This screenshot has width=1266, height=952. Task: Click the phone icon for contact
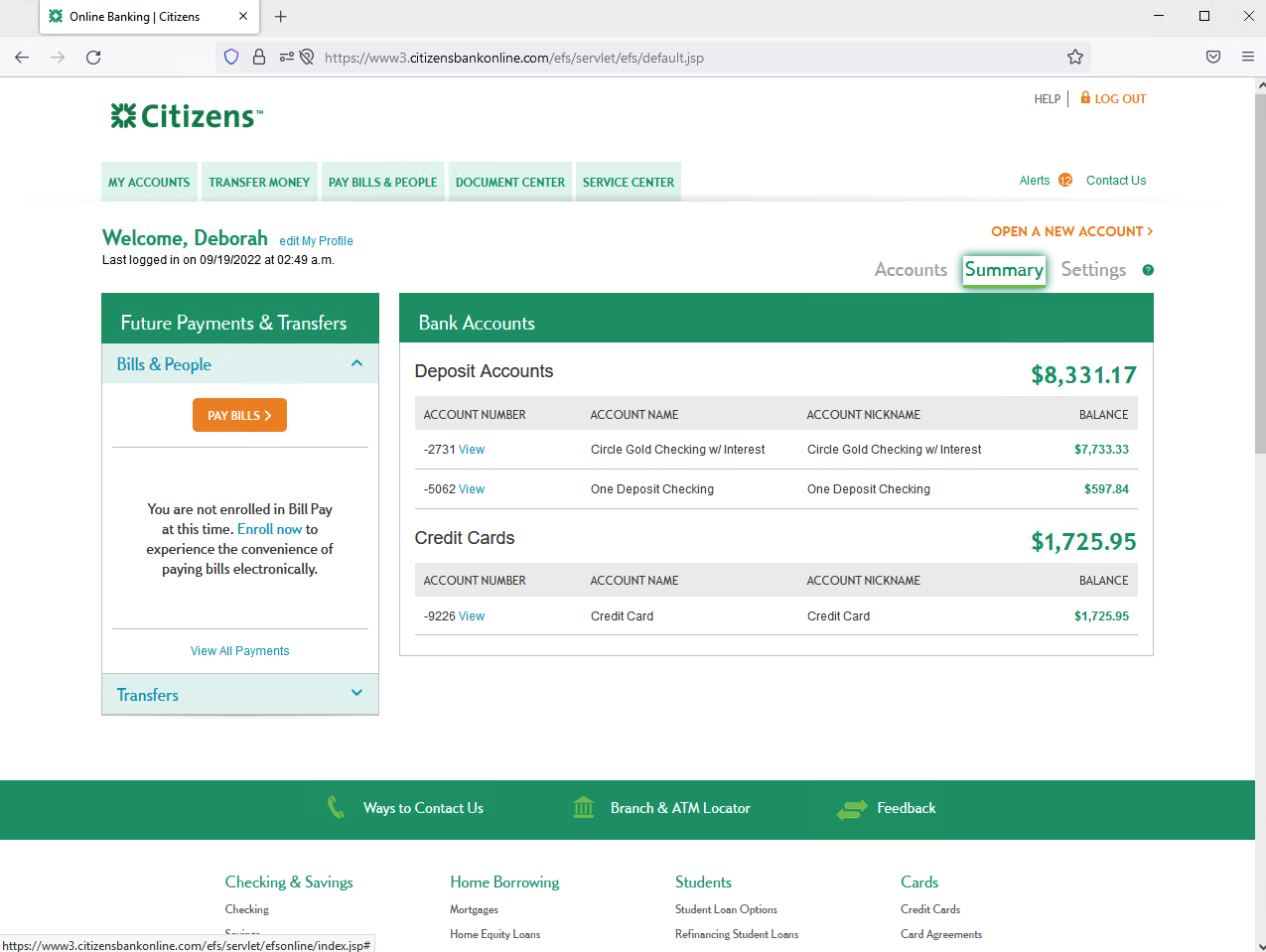337,808
